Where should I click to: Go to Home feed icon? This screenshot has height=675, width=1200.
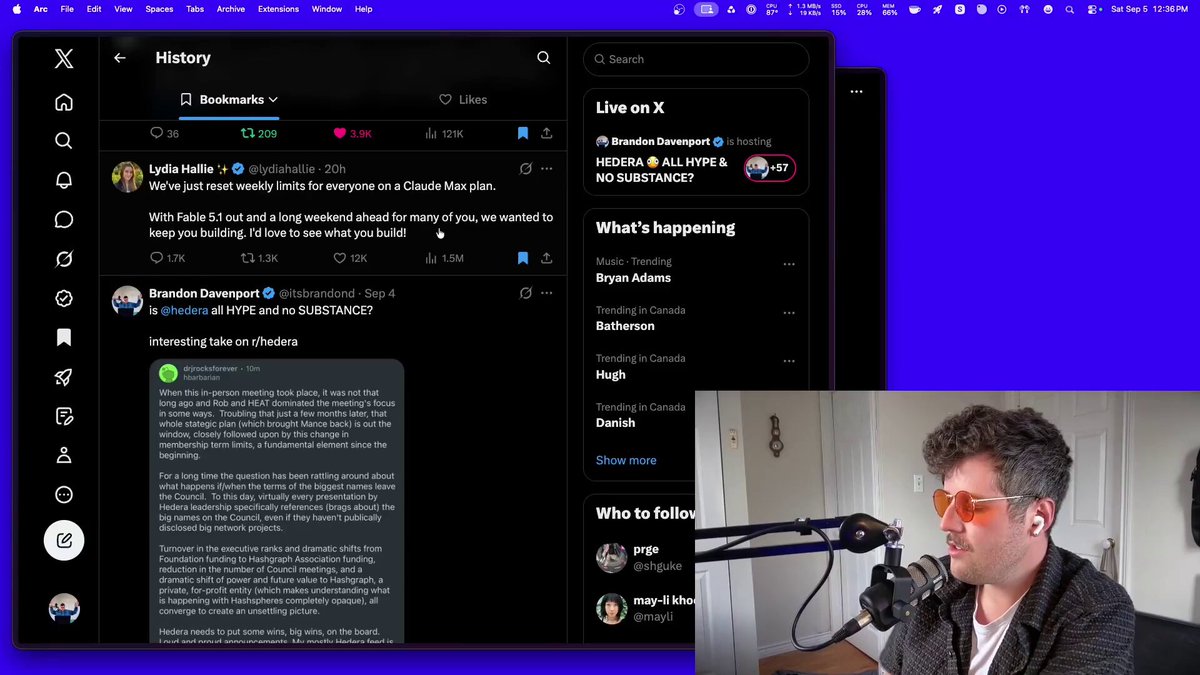[64, 102]
